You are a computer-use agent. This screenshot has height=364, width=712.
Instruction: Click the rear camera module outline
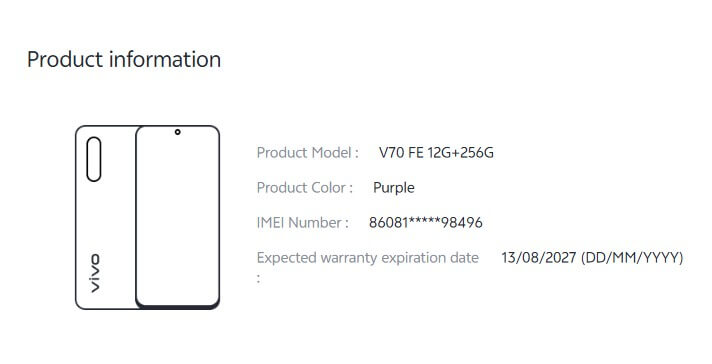[94, 159]
